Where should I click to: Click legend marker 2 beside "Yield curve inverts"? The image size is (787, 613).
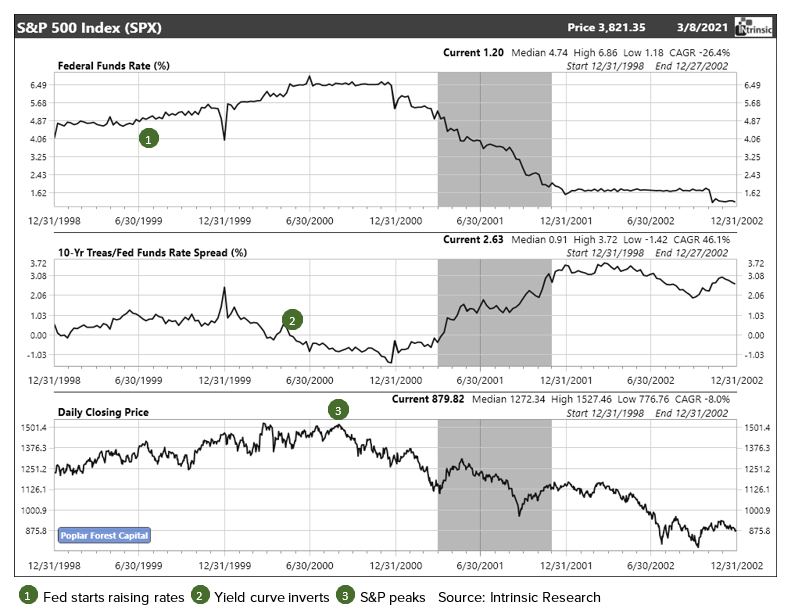(200, 596)
